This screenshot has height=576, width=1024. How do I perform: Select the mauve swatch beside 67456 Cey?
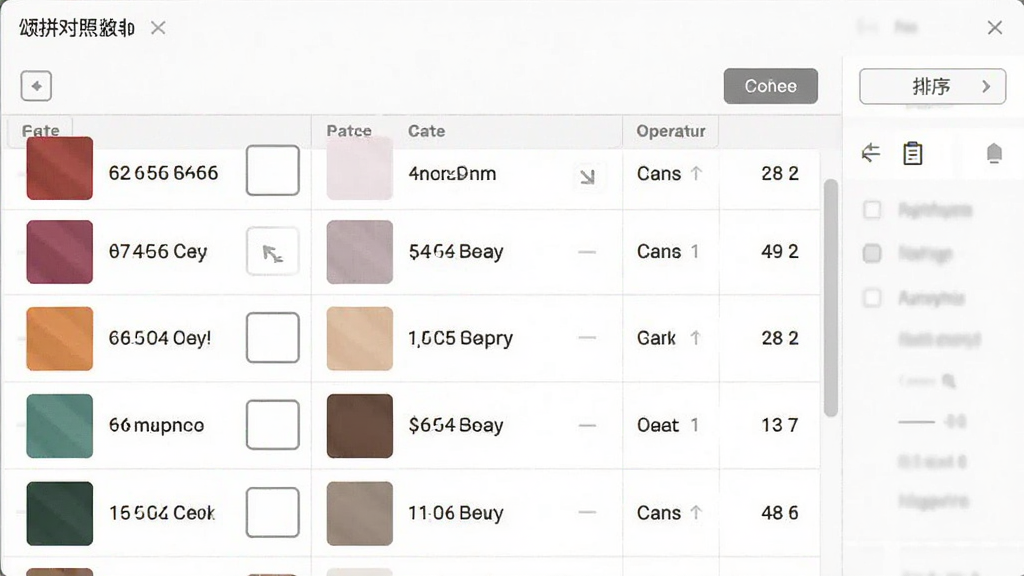[59, 252]
